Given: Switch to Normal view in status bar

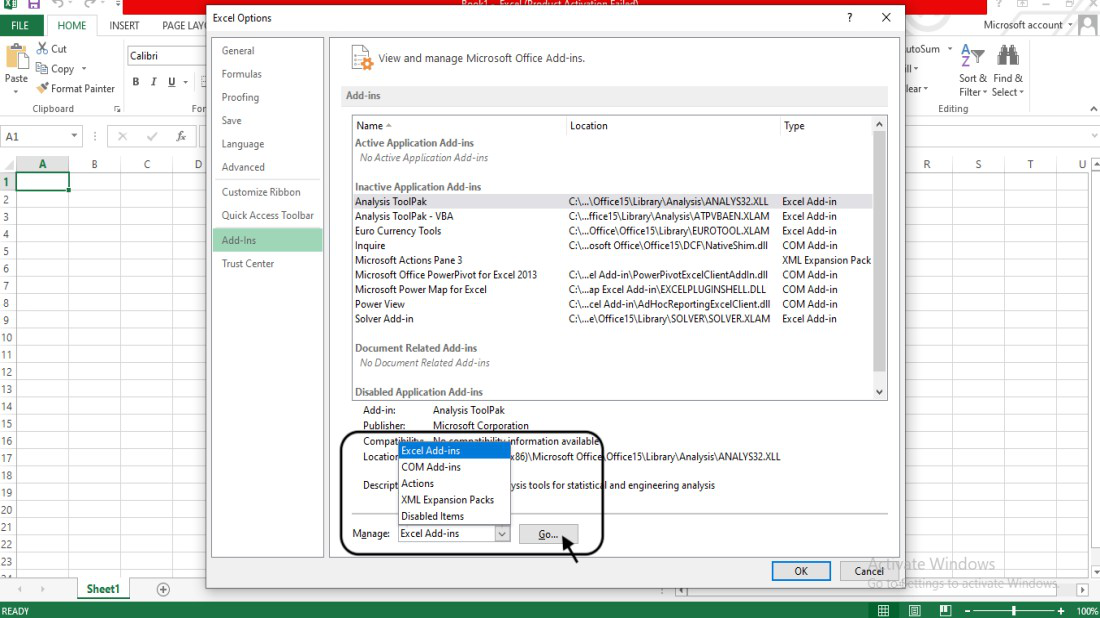Looking at the screenshot, I should [x=883, y=611].
